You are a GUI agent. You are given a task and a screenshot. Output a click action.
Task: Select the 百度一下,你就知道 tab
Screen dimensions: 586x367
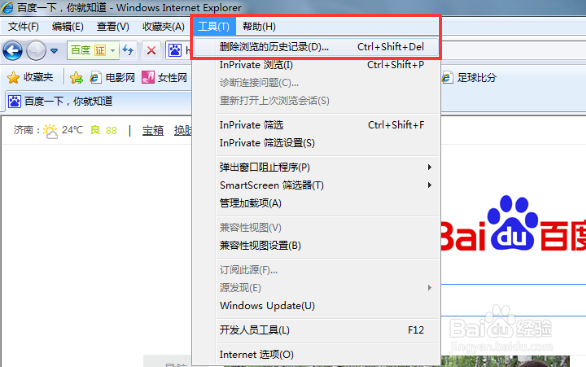click(x=98, y=101)
